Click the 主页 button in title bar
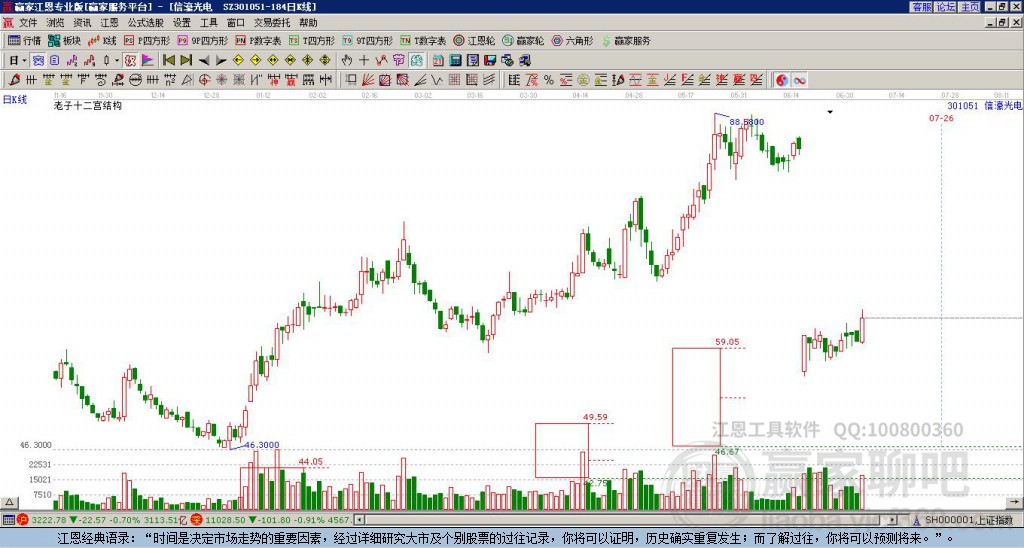Screen dimensions: 1024x548 [x=969, y=6]
